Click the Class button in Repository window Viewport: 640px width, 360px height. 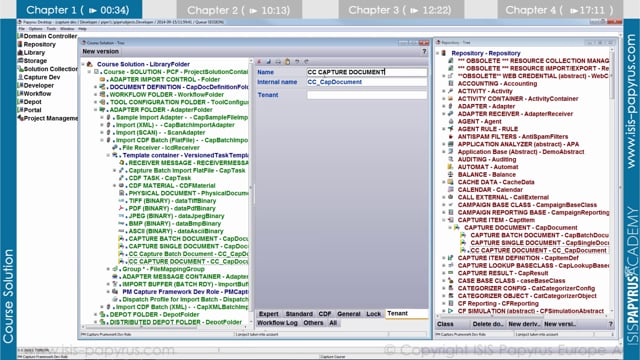445,324
